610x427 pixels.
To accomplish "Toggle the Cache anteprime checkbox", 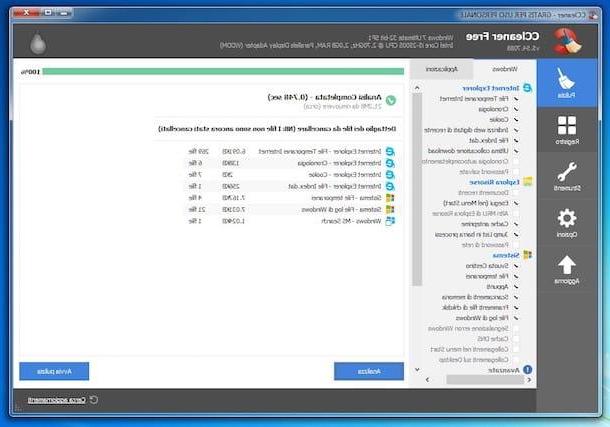I will (x=516, y=224).
